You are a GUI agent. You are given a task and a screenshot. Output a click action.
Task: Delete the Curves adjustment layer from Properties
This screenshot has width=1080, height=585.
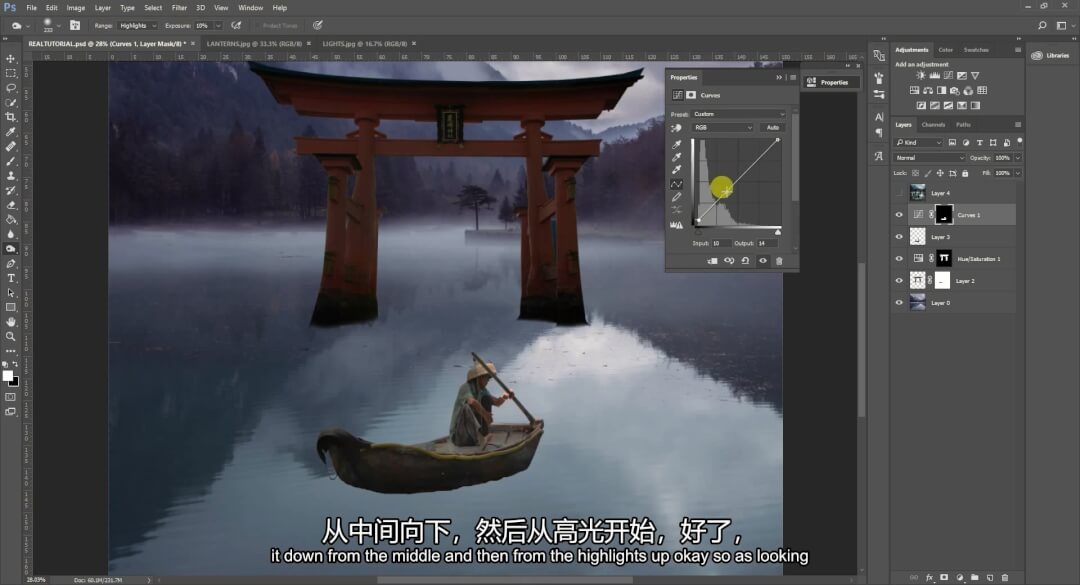(779, 261)
